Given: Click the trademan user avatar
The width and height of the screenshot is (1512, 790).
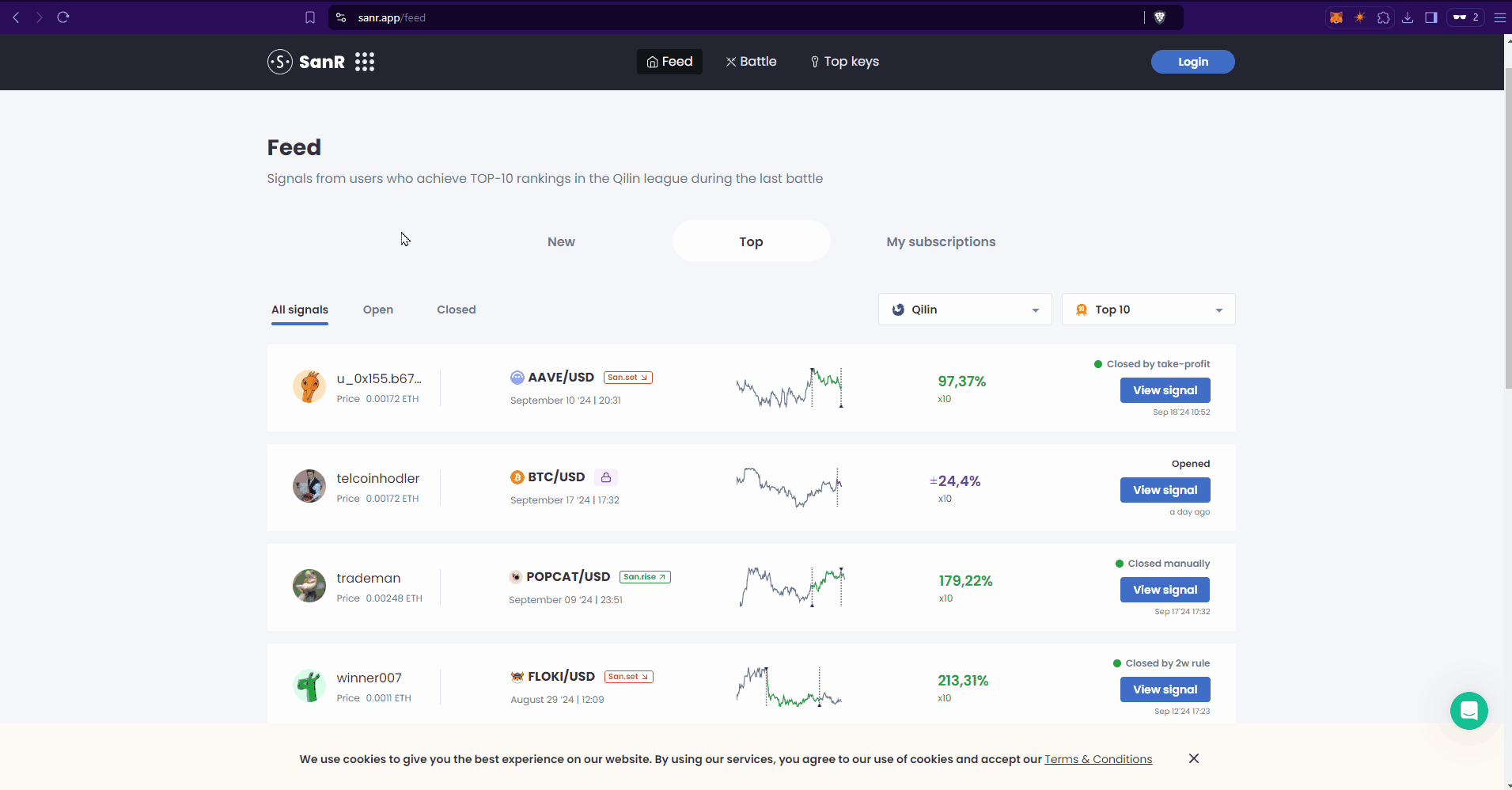Looking at the screenshot, I should pos(309,586).
